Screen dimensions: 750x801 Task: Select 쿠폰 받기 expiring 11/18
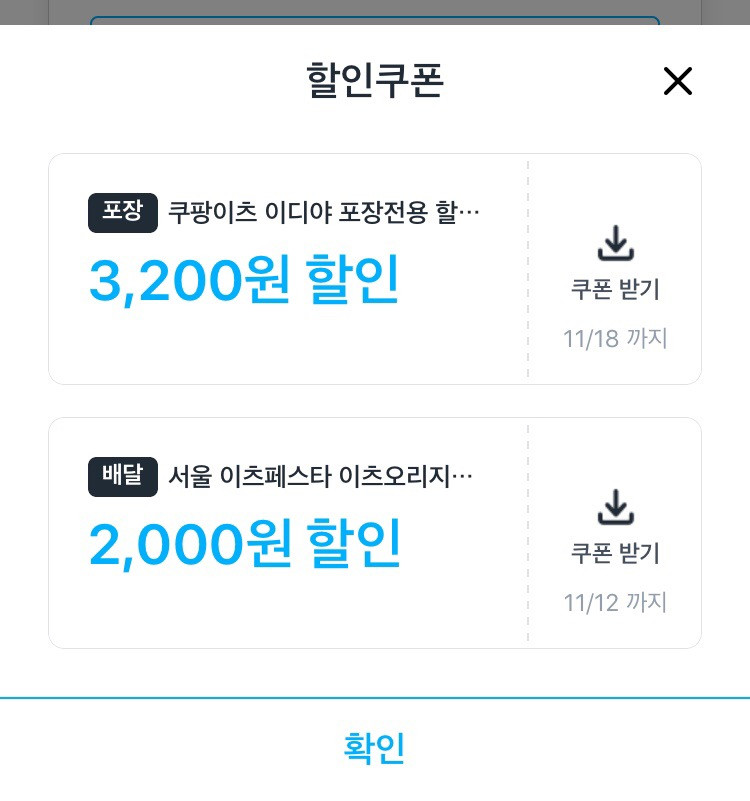(616, 289)
